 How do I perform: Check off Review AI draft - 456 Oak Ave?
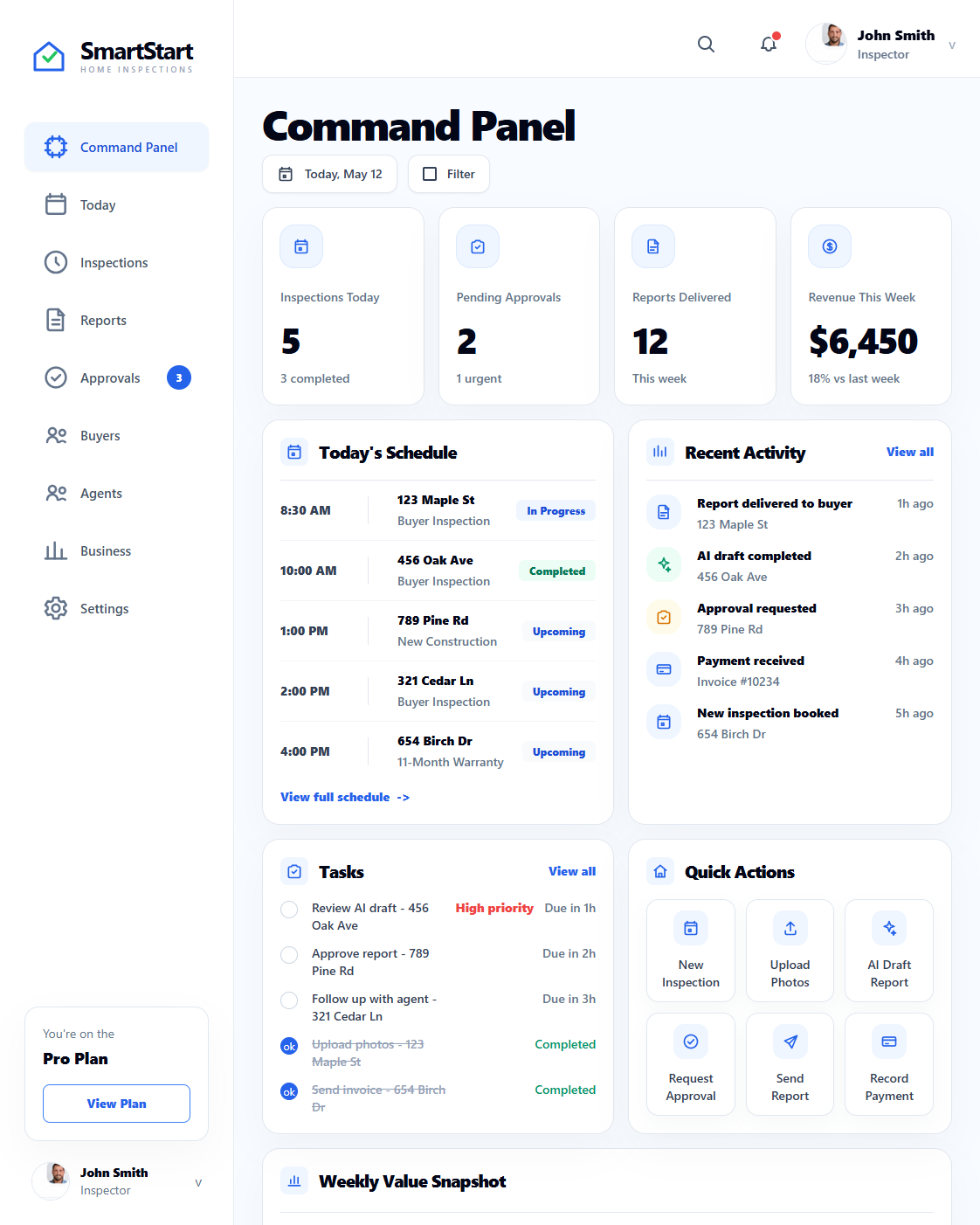pyautogui.click(x=289, y=910)
